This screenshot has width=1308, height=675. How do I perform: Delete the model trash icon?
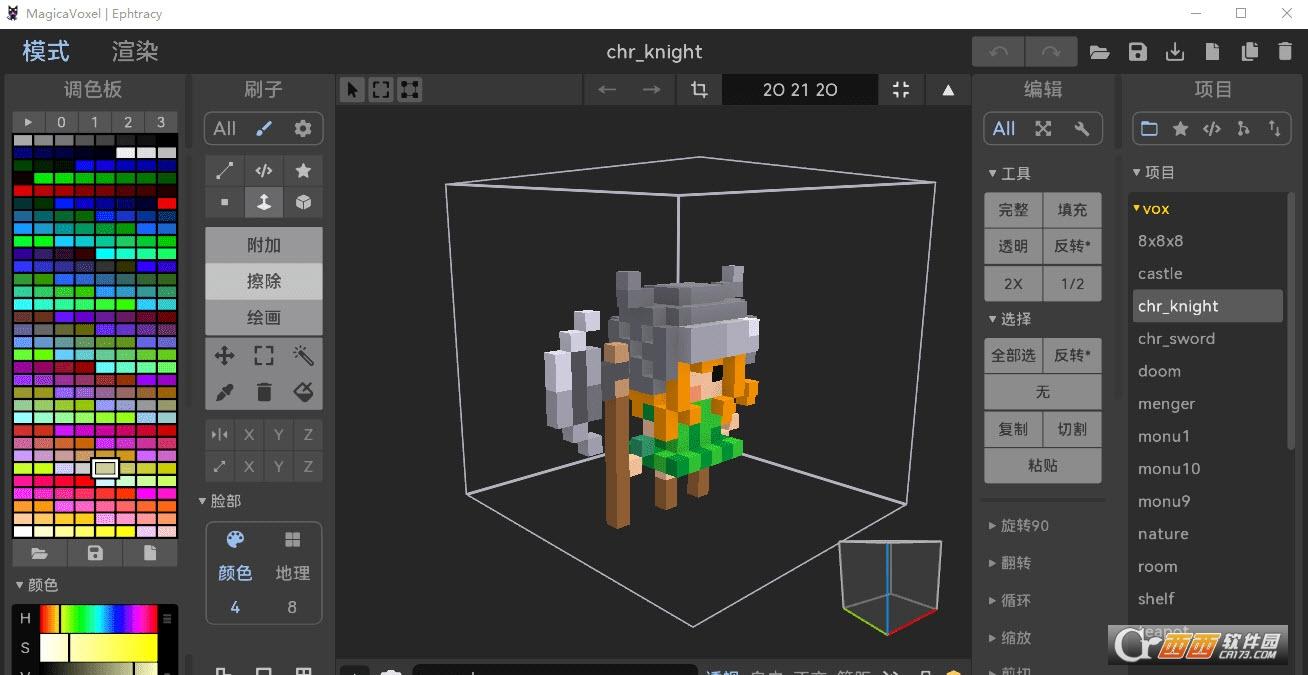coord(1285,52)
